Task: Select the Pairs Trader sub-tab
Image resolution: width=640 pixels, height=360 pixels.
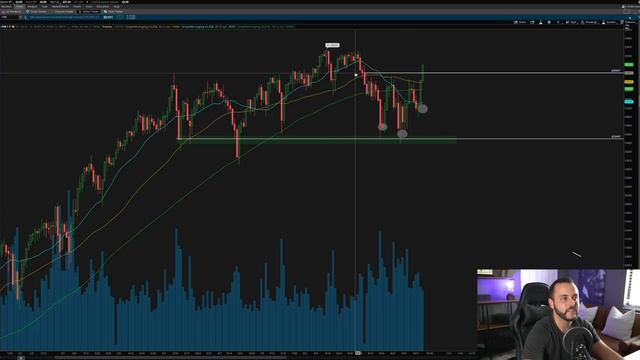Action: (113, 11)
